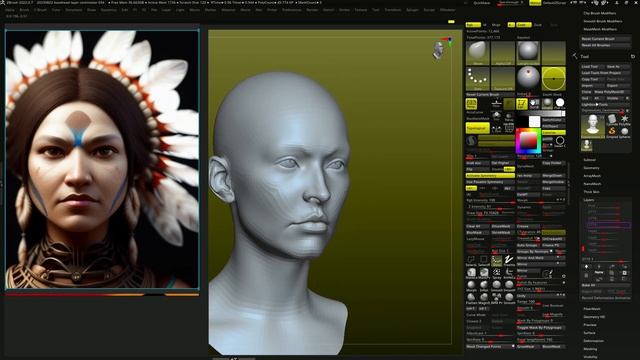Choose the Cylinder3D tool icon

click(612, 120)
